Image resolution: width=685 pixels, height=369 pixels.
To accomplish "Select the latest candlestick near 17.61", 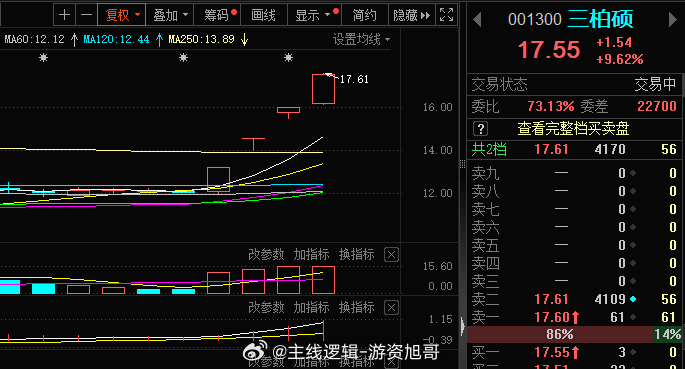I will (x=323, y=89).
